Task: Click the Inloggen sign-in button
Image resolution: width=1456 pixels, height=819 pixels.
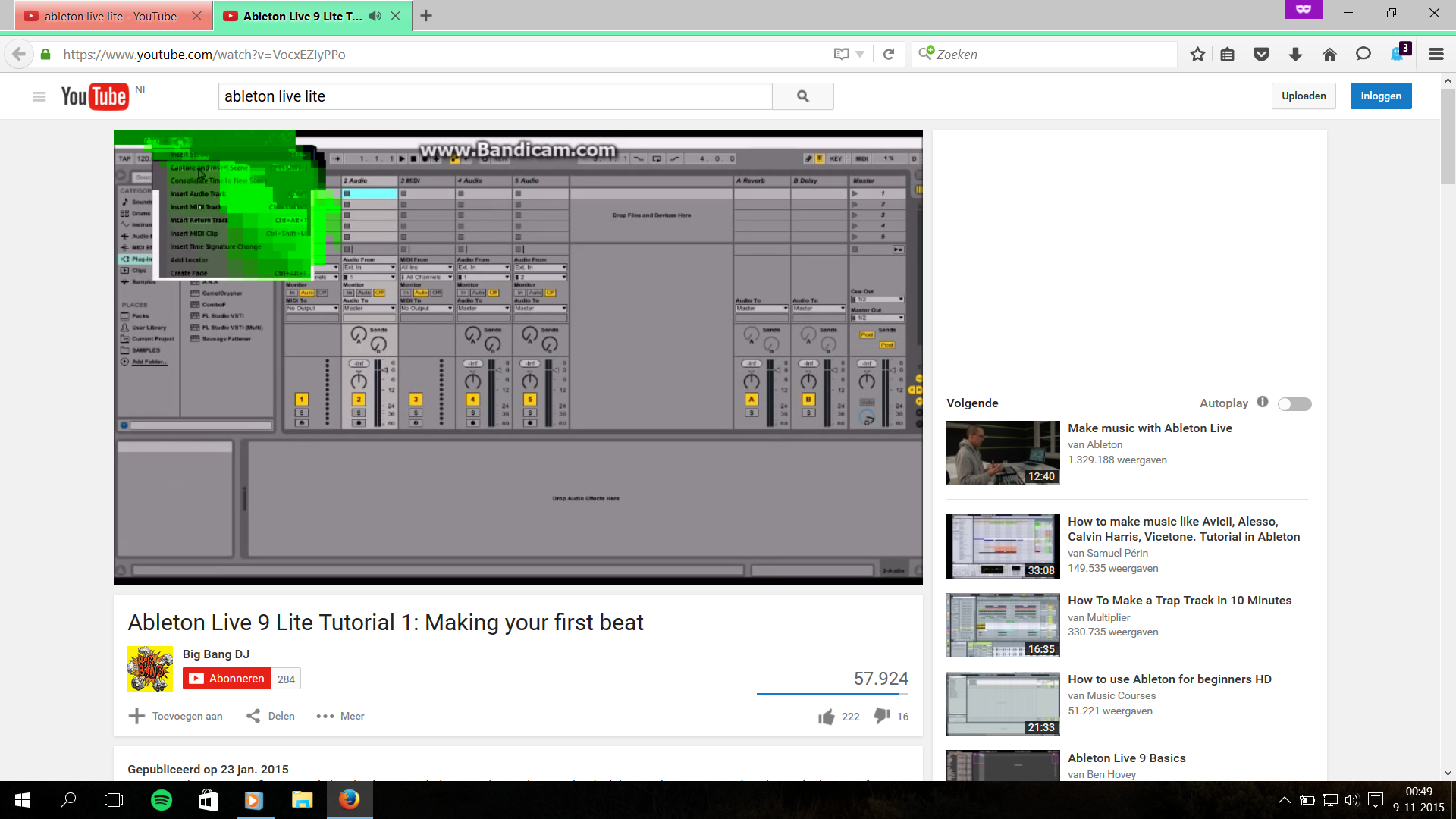Action: tap(1380, 96)
